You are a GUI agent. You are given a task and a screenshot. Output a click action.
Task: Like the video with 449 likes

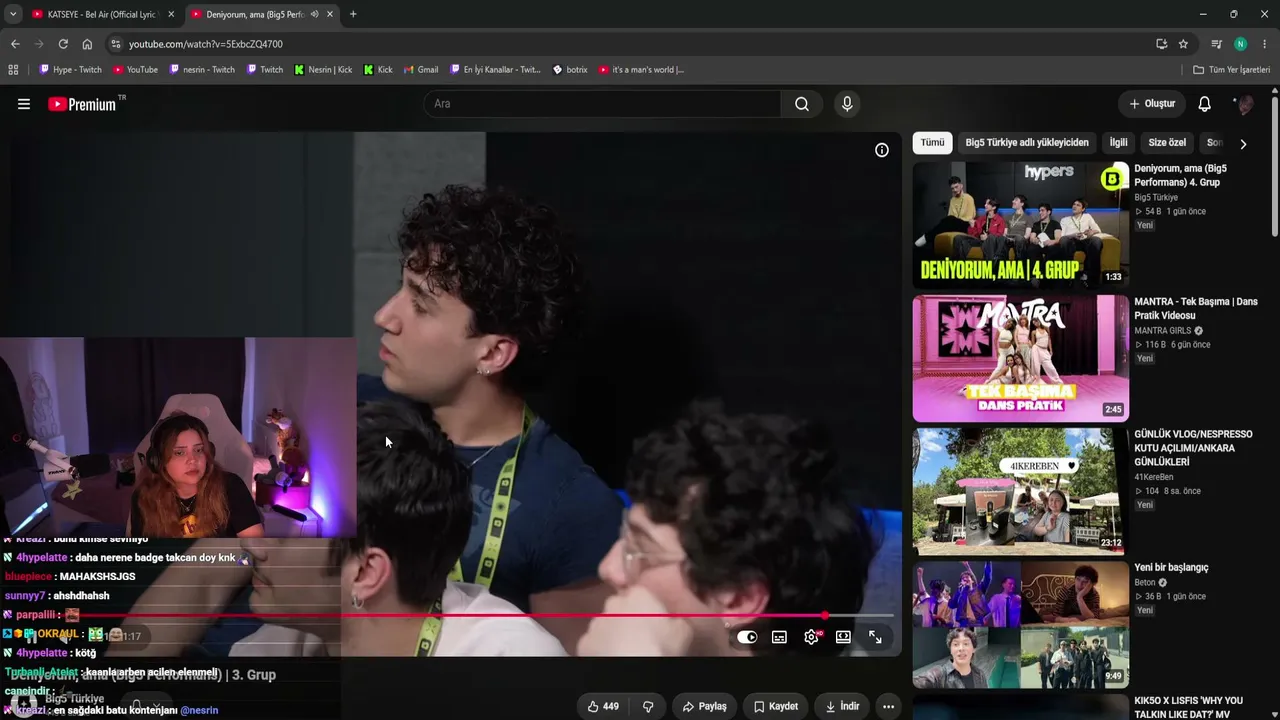point(603,706)
